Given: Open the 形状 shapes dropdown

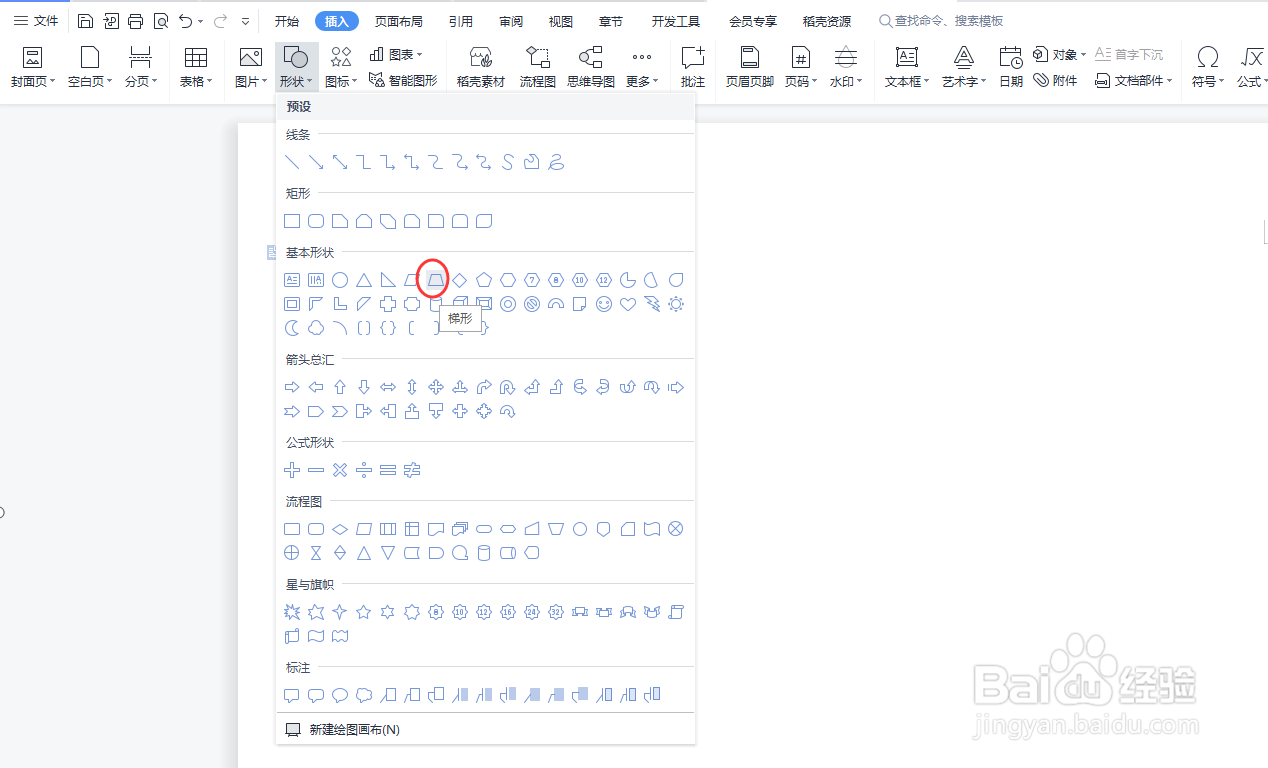Looking at the screenshot, I should click(296, 67).
